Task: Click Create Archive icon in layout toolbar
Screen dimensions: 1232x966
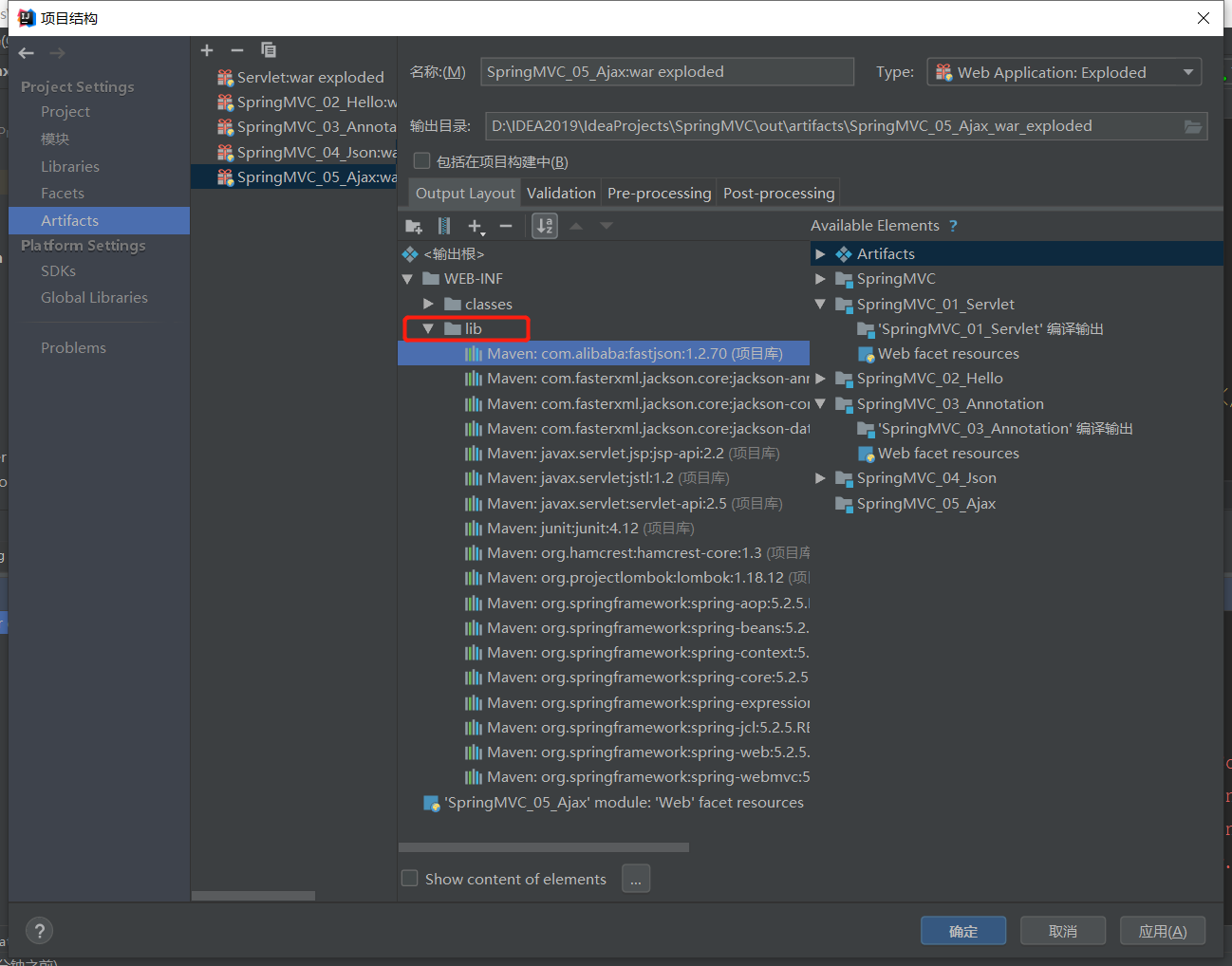Action: pos(444,226)
